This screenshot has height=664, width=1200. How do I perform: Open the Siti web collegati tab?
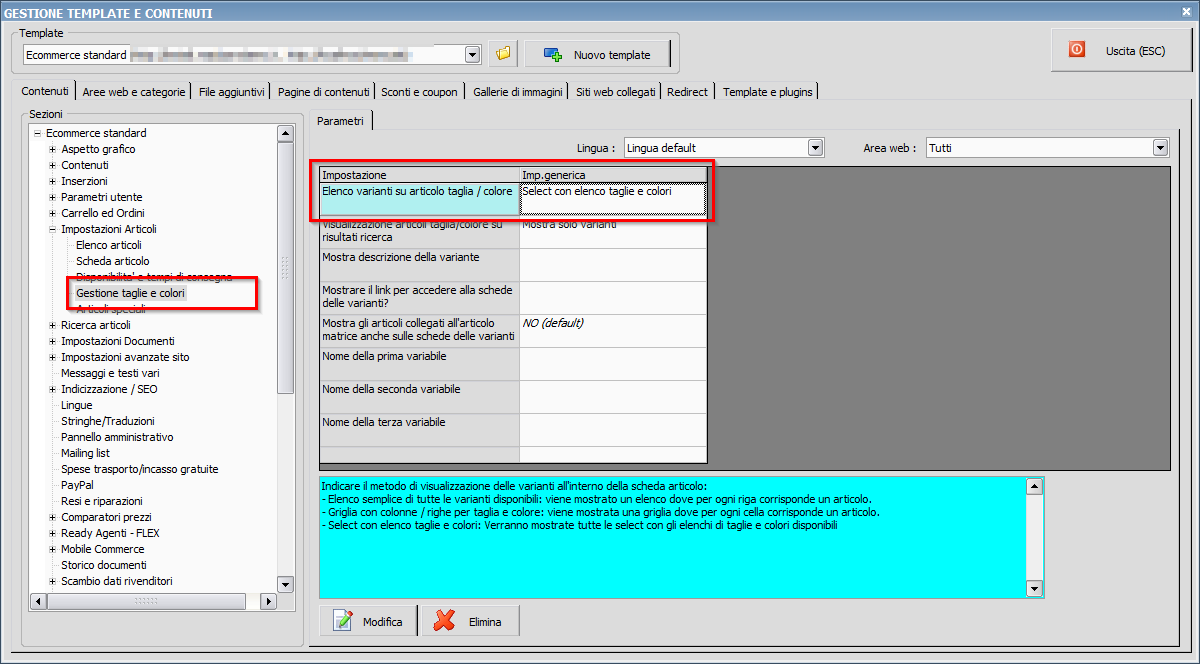click(616, 91)
